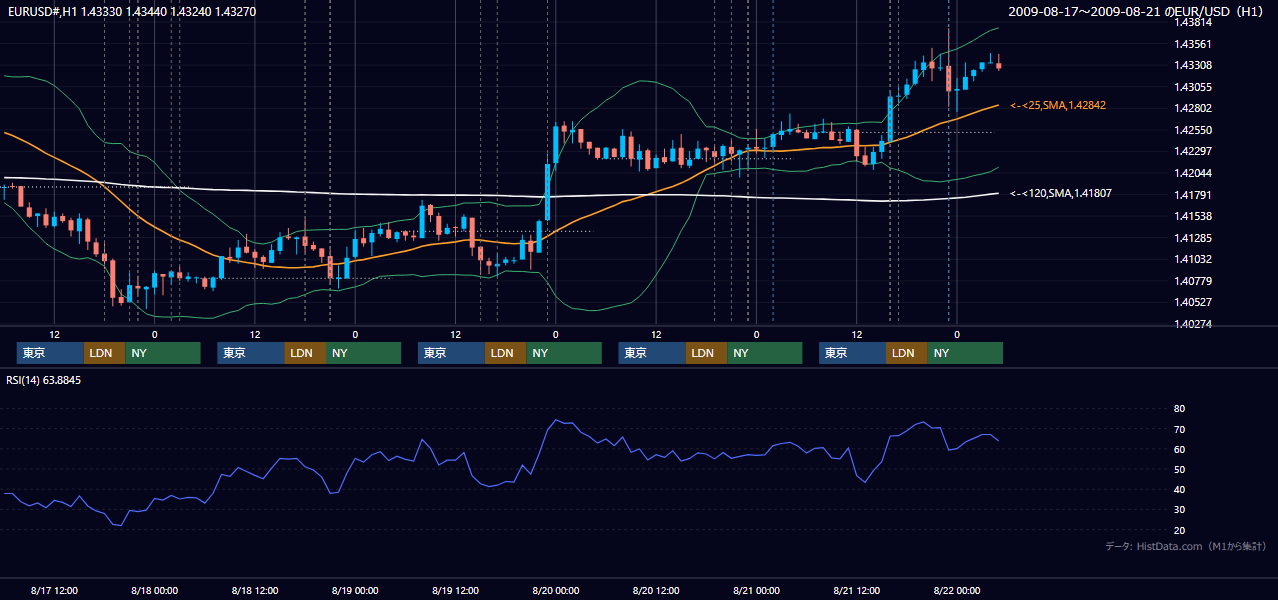
Task: Select the 8/22 00:00 time label
Action: coord(957,591)
